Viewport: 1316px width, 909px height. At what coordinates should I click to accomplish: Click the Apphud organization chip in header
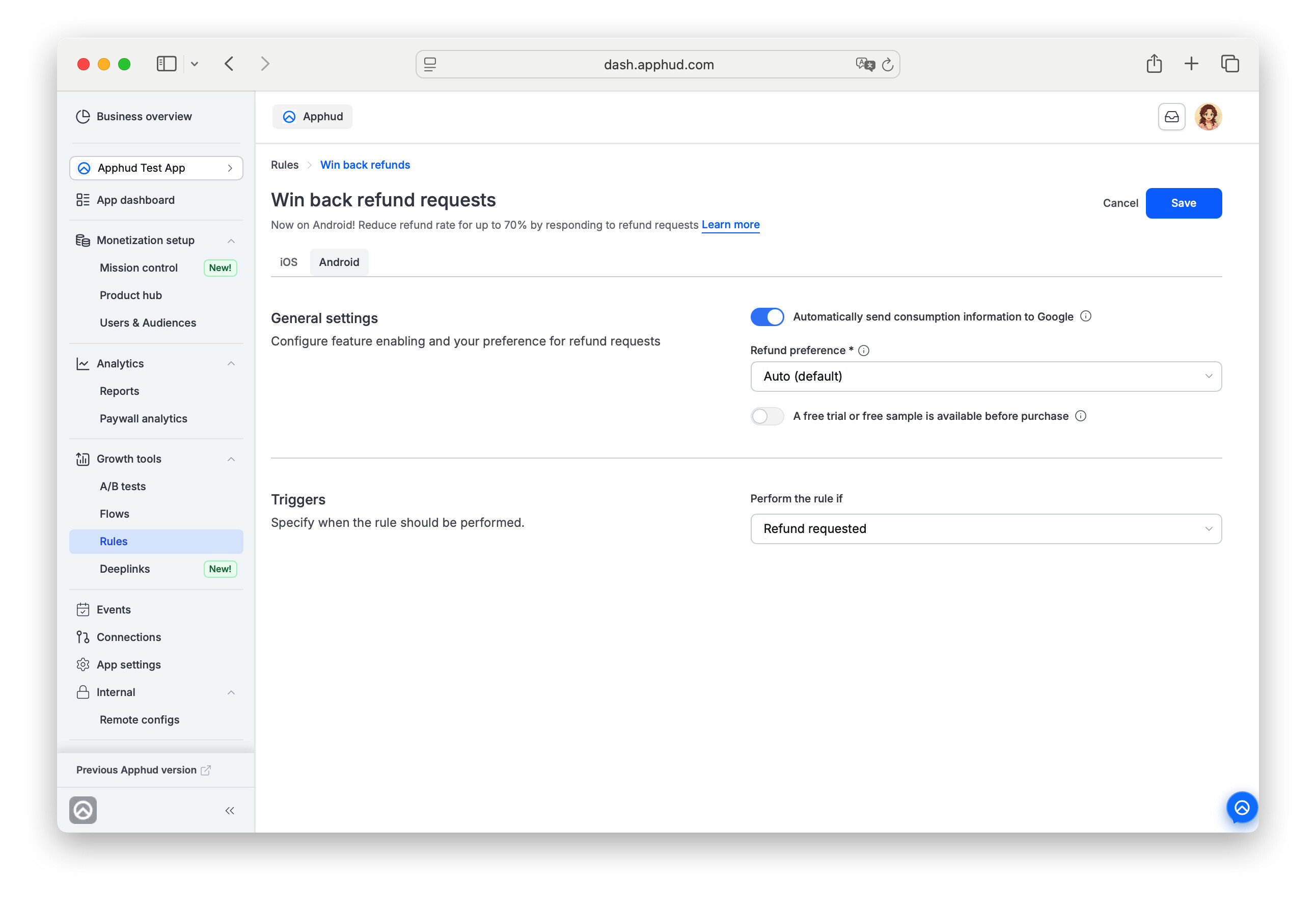[x=312, y=117]
